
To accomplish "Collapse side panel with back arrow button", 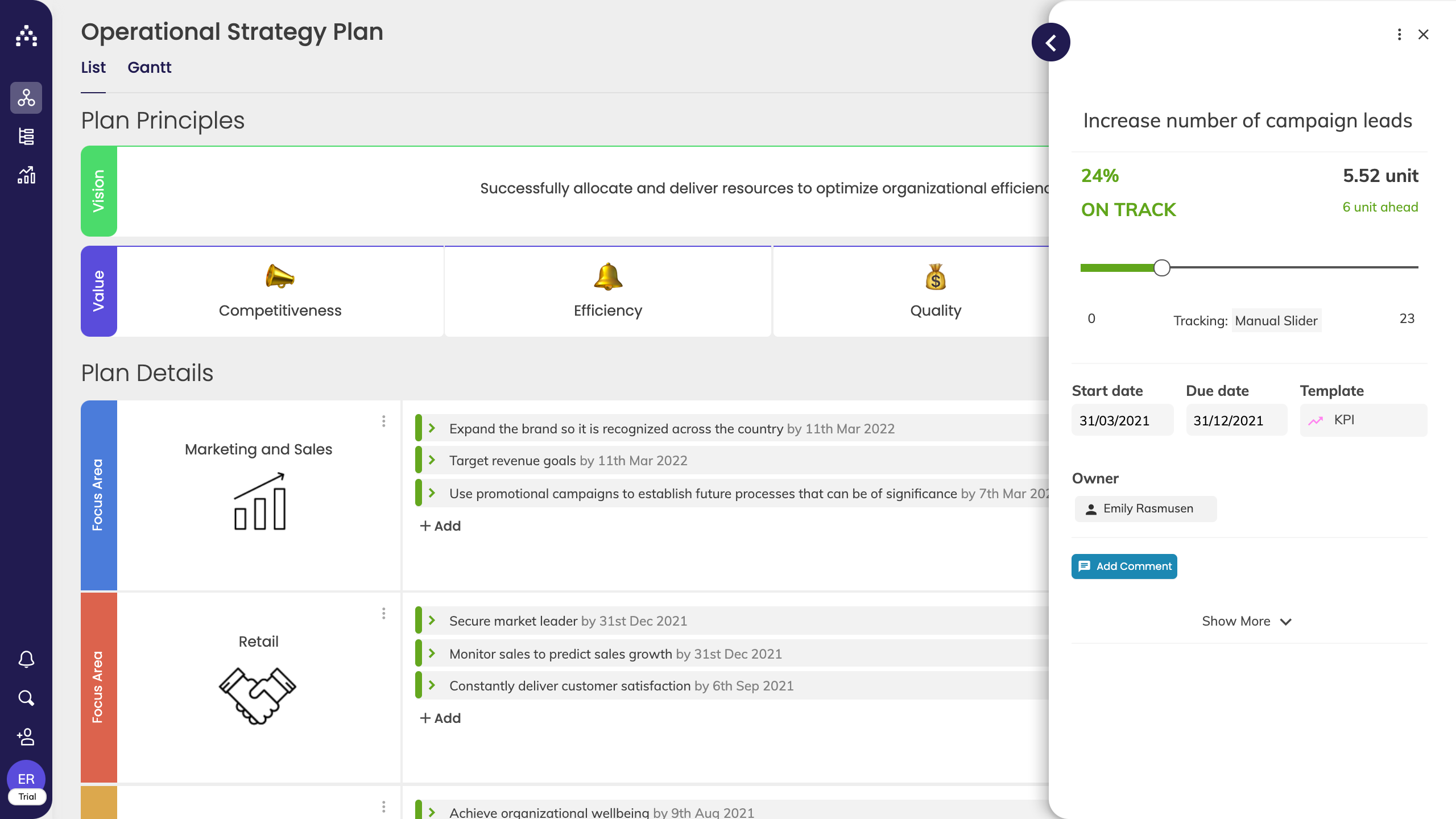I will 1050,42.
